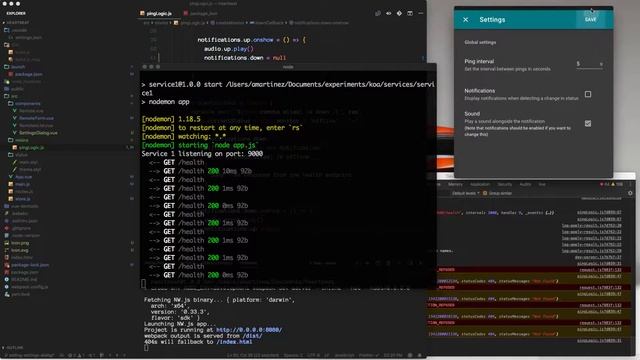The image size is (640, 360).
Task: Open webpack.config.js in Explorer
Action: tap(29, 287)
